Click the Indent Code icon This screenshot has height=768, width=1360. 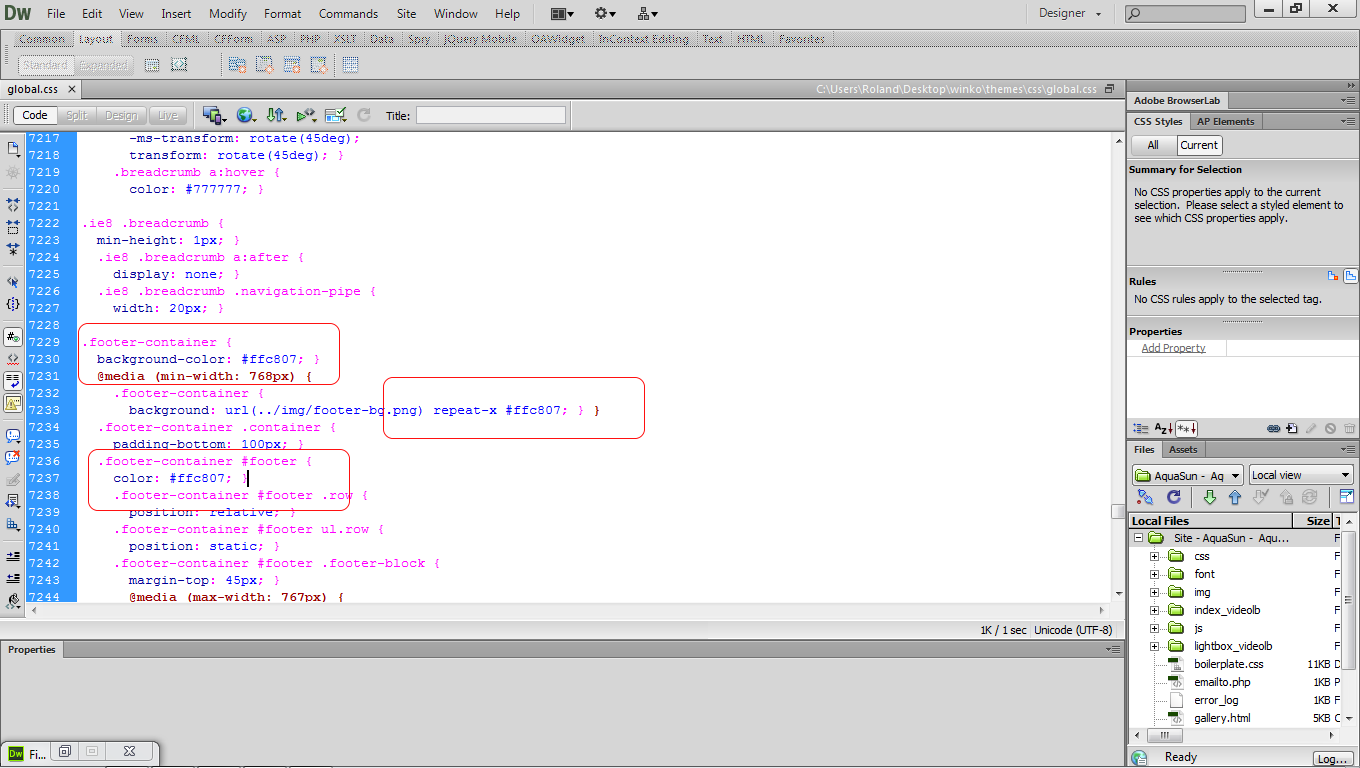click(x=13, y=557)
